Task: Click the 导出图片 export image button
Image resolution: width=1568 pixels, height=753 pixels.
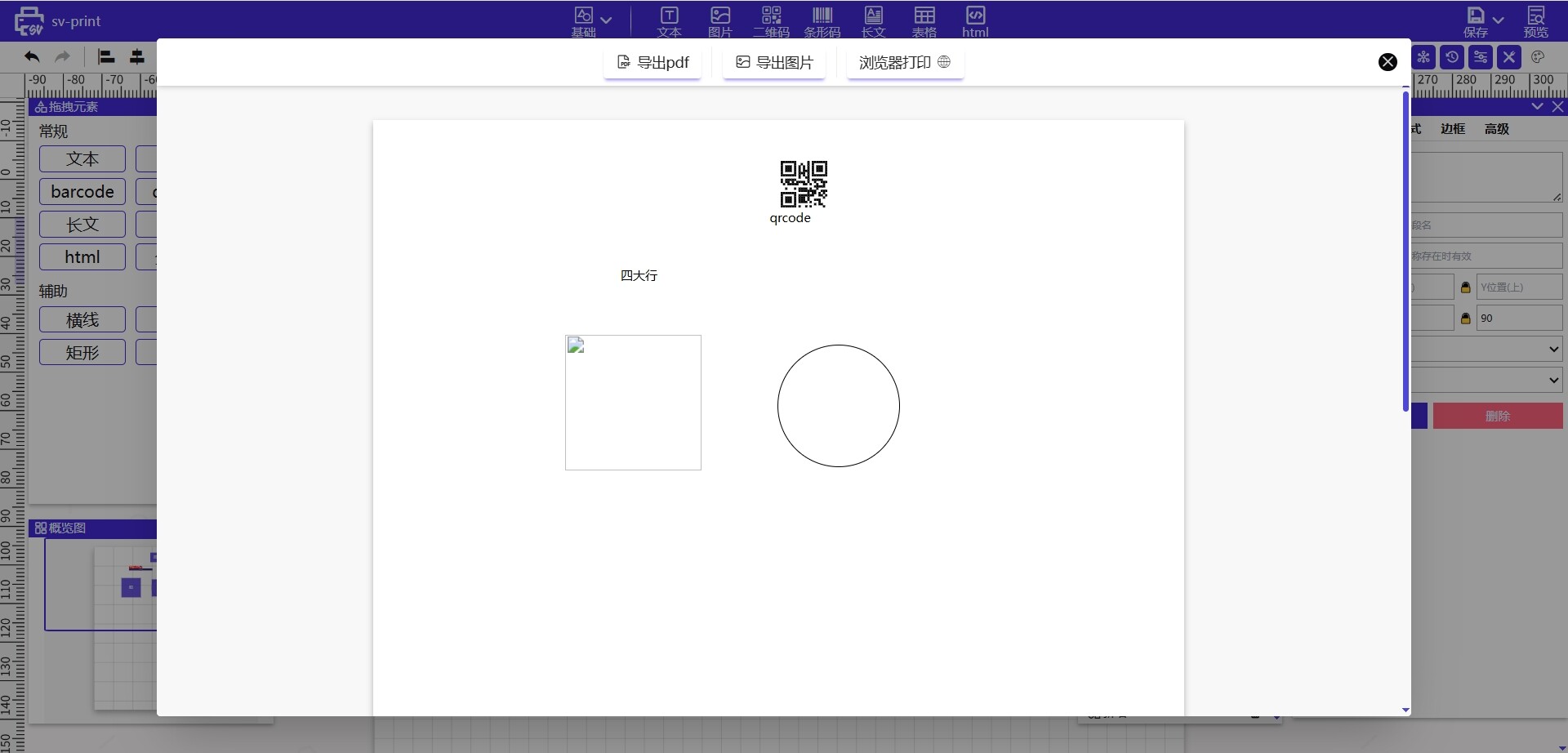Action: coord(774,62)
